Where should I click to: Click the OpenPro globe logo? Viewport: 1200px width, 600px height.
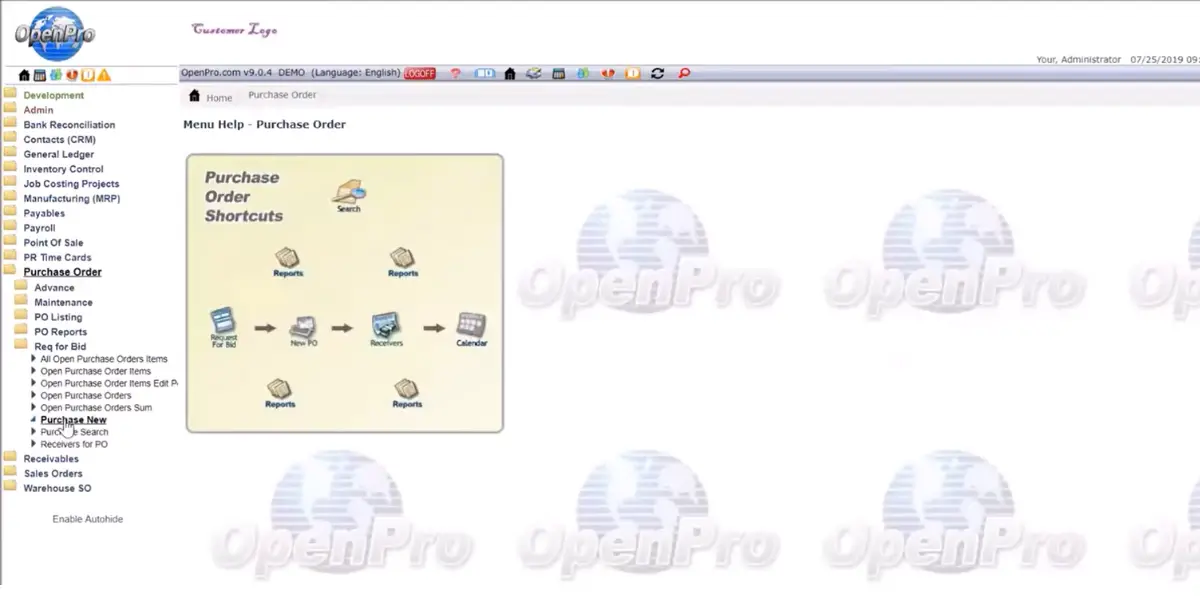click(x=55, y=33)
